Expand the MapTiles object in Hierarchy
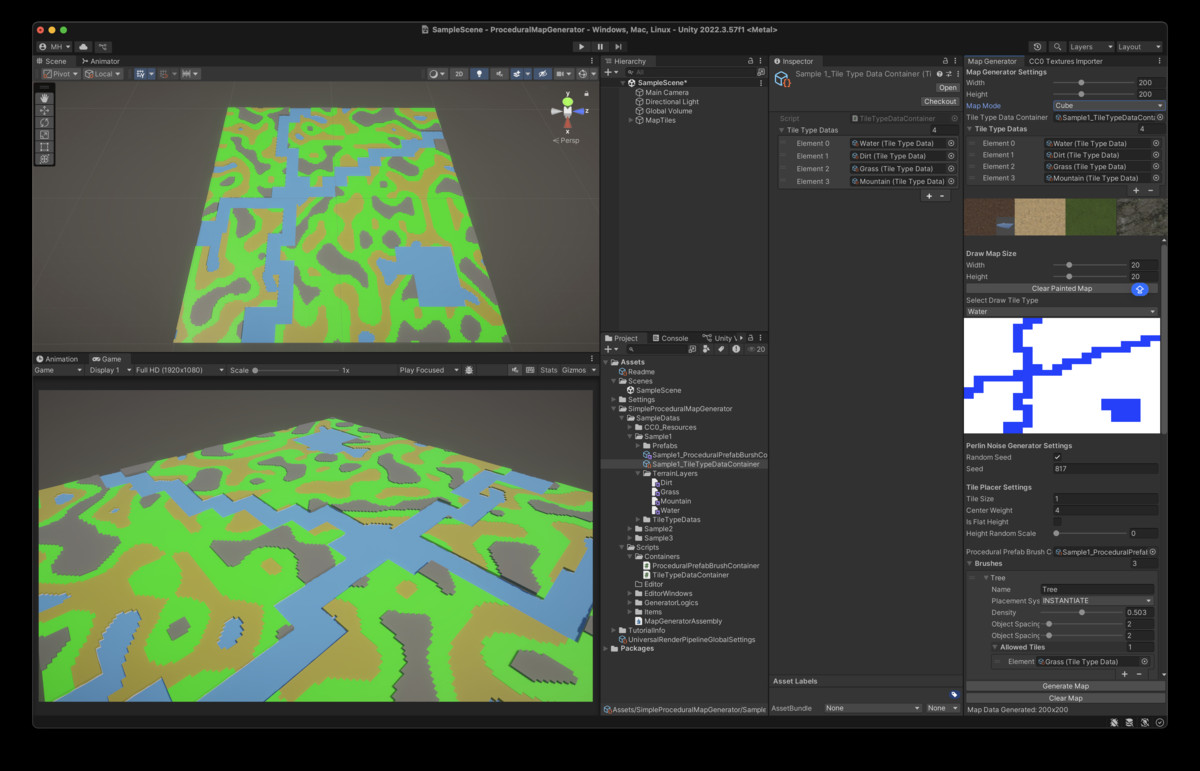The height and width of the screenshot is (771, 1200). [631, 120]
